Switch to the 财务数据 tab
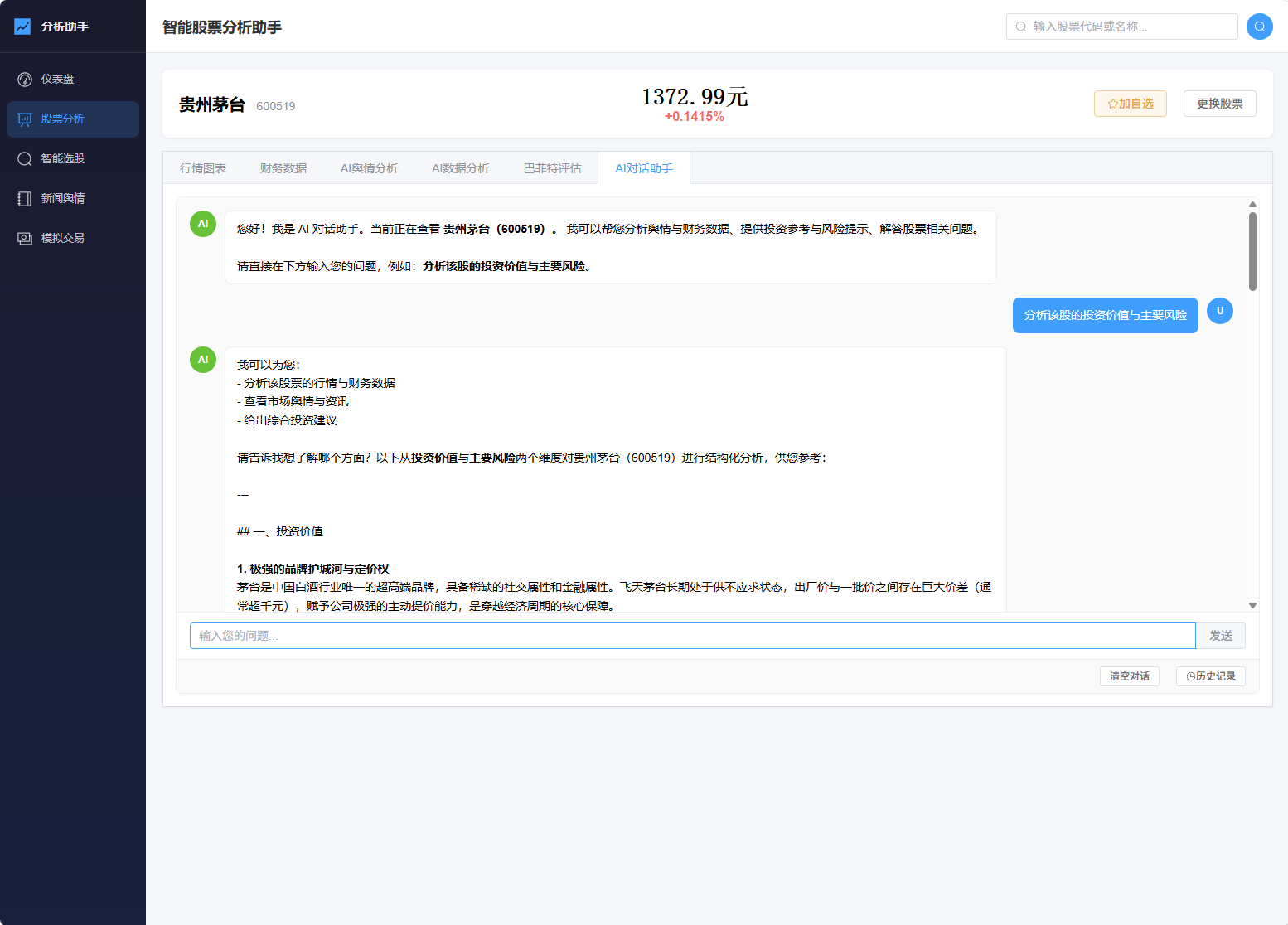1288x925 pixels. point(283,168)
